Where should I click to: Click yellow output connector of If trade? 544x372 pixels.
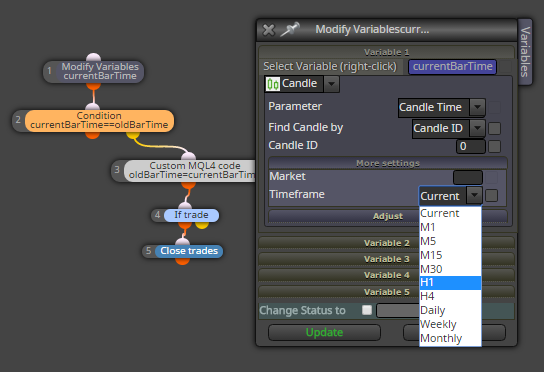tap(202, 225)
